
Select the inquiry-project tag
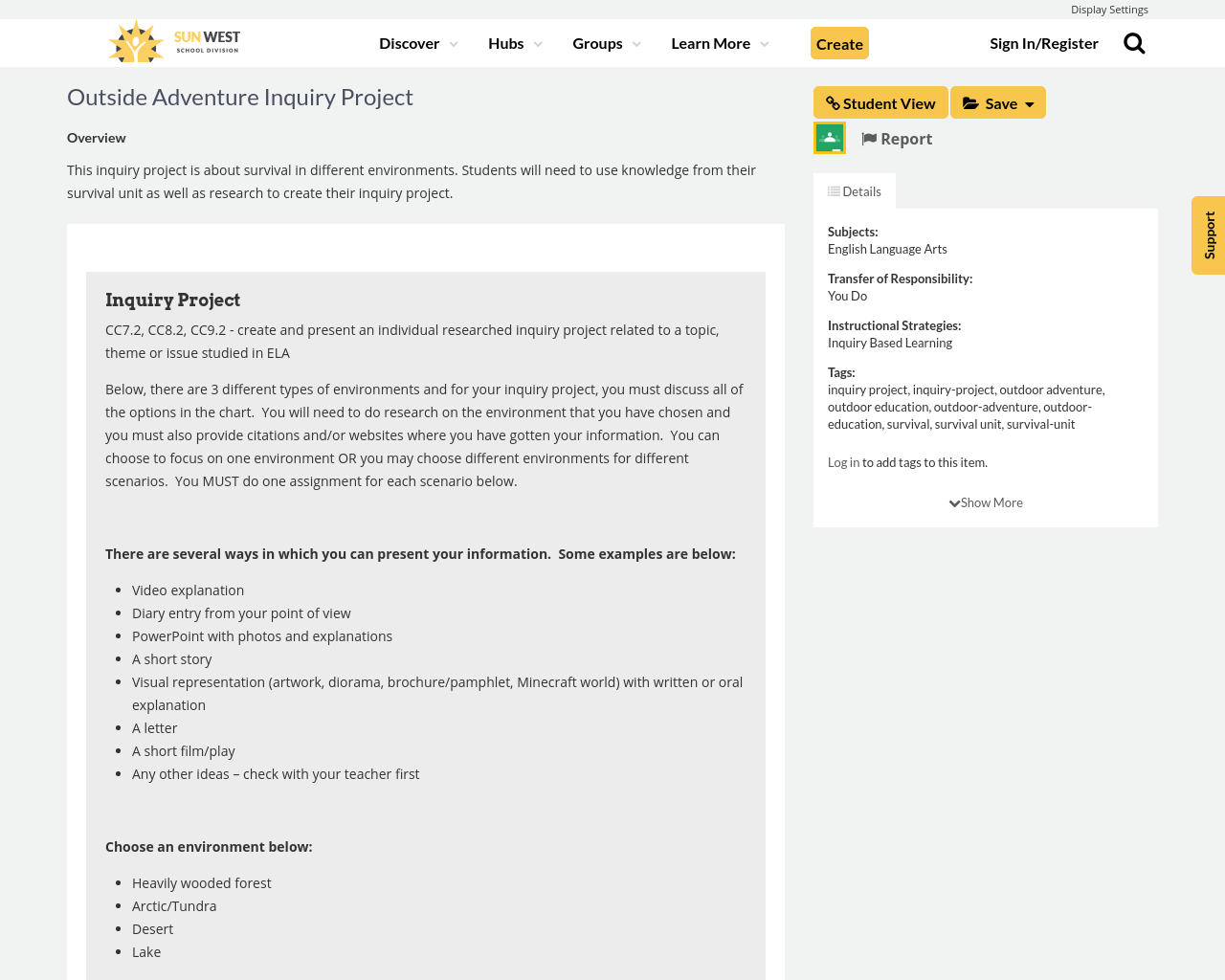pyautogui.click(x=952, y=388)
